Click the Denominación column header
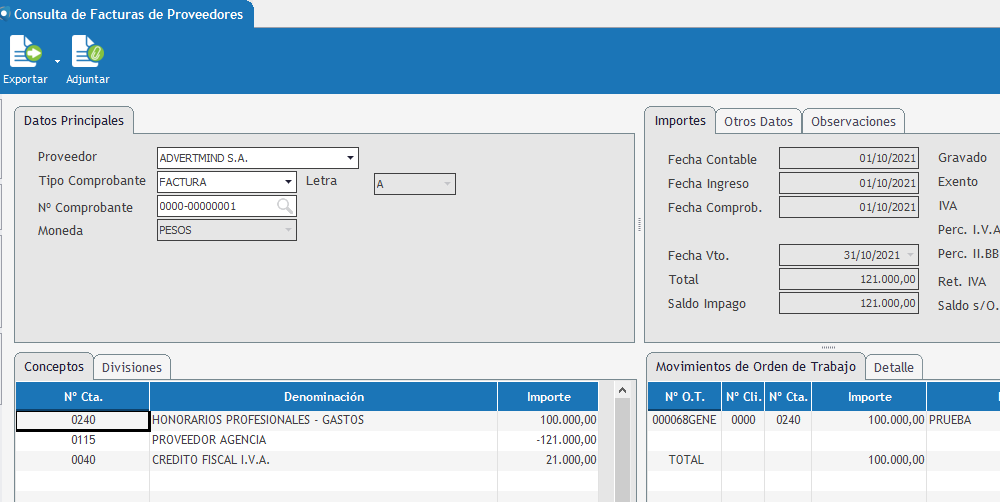 coord(324,397)
